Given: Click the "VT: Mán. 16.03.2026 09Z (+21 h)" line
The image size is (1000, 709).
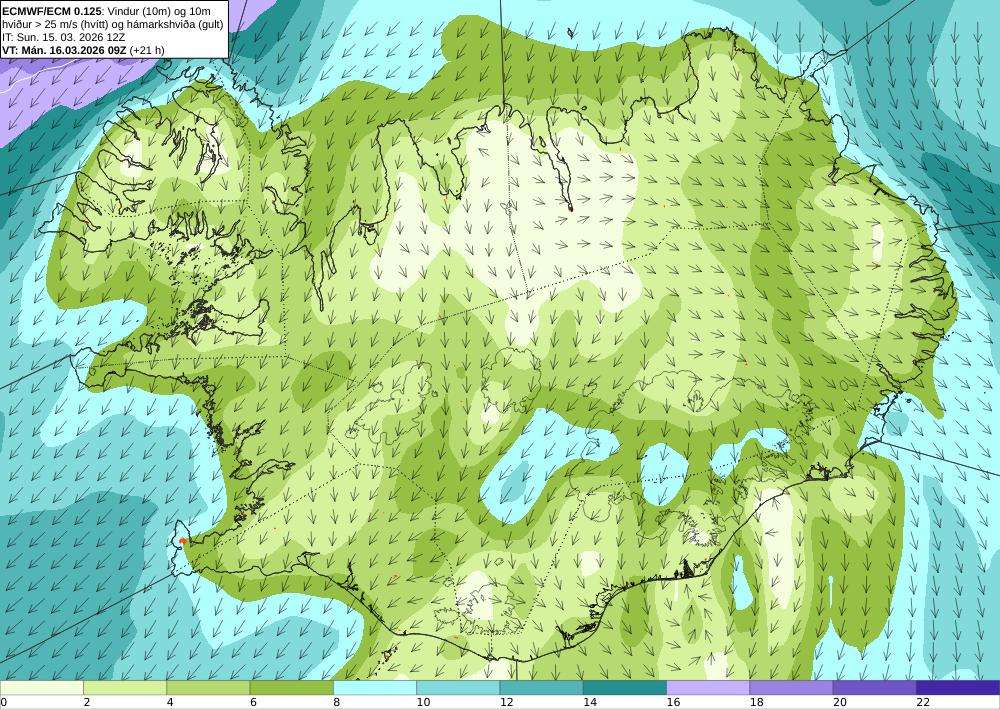Looking at the screenshot, I should pyautogui.click(x=83, y=50).
